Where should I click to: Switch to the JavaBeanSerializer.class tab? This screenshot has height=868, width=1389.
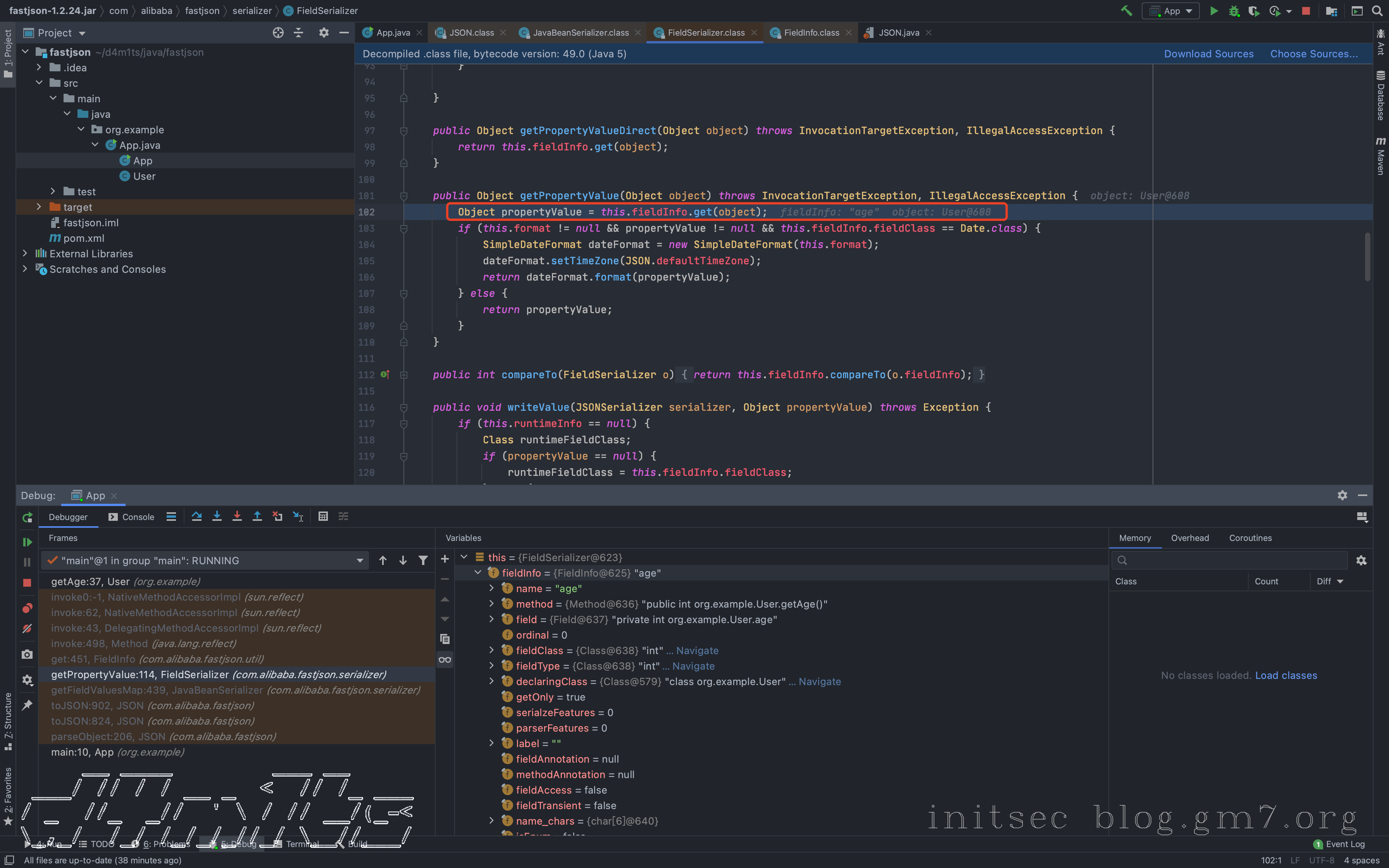point(580,33)
